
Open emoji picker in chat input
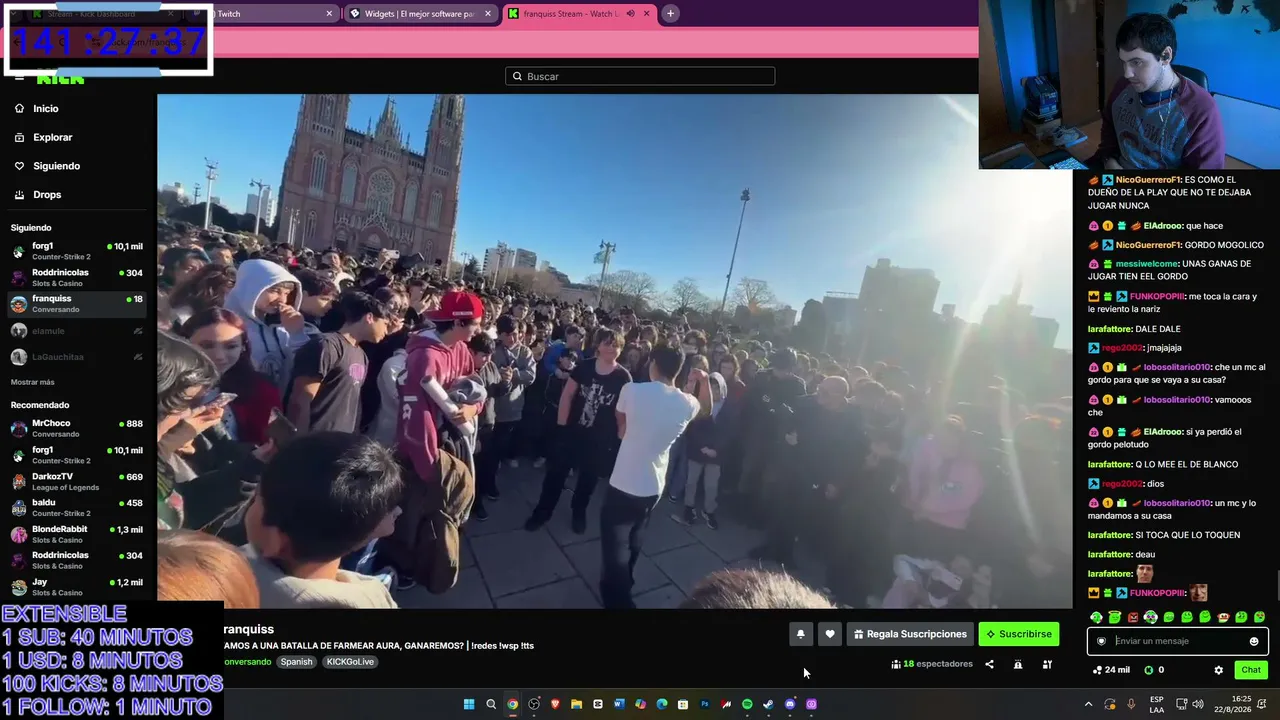[x=1254, y=642]
